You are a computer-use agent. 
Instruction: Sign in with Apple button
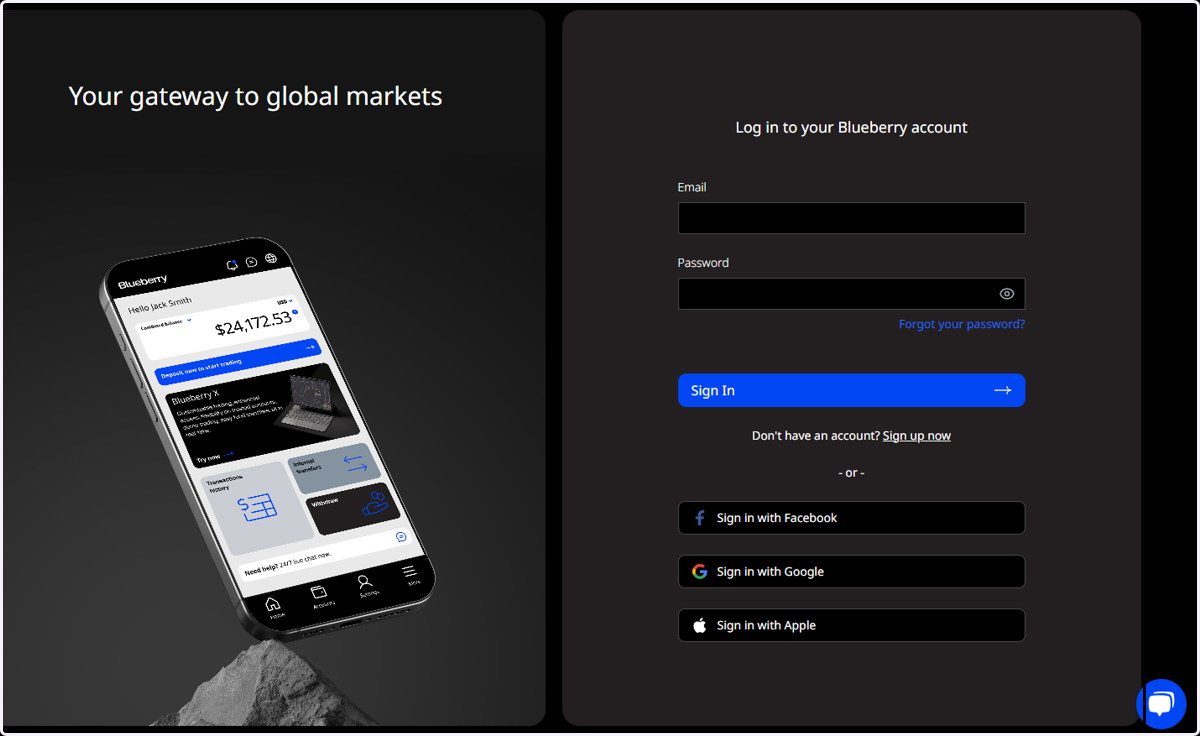coord(851,625)
